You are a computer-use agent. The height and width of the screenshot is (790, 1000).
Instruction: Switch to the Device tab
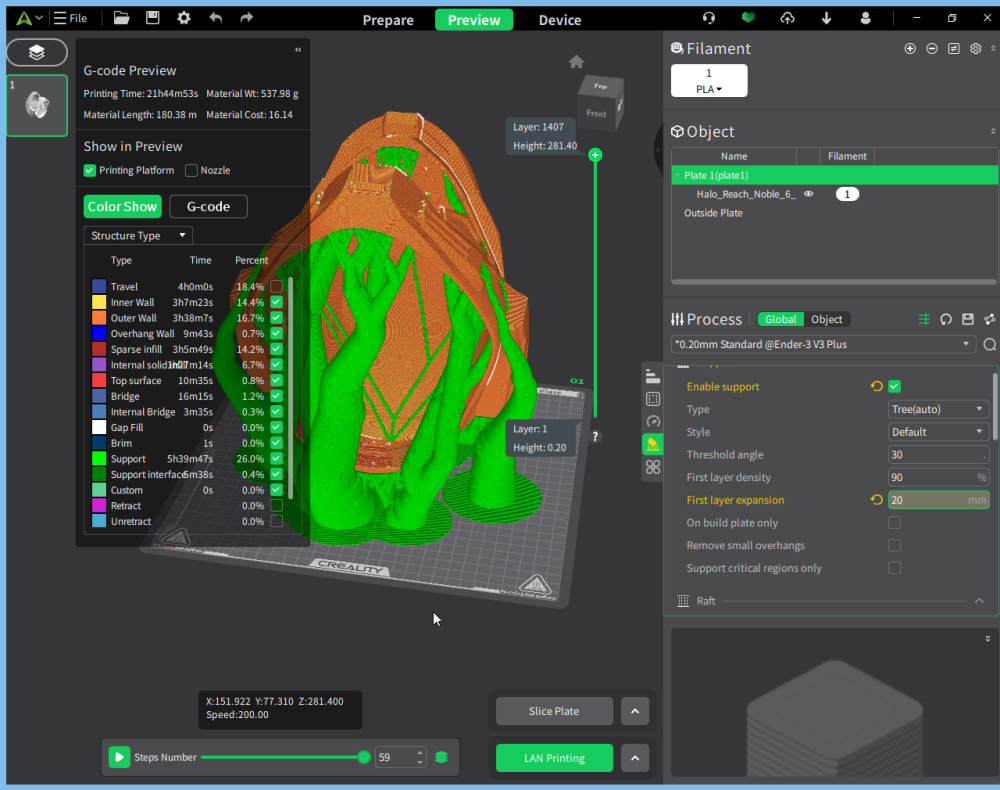[560, 20]
